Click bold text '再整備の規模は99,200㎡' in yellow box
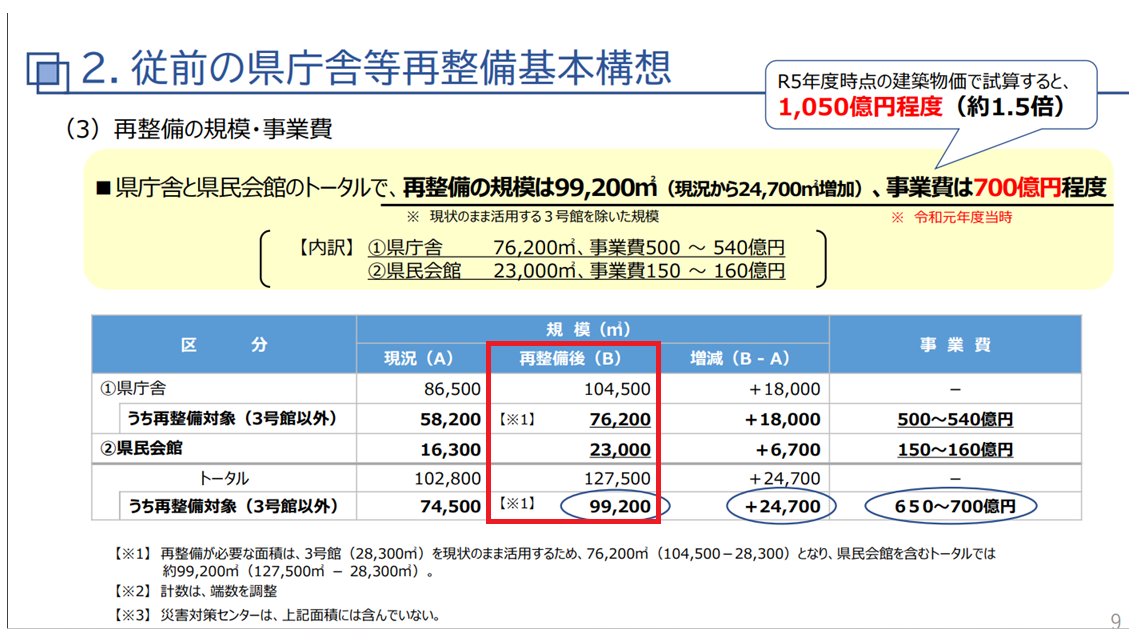1144x641 pixels. click(530, 188)
